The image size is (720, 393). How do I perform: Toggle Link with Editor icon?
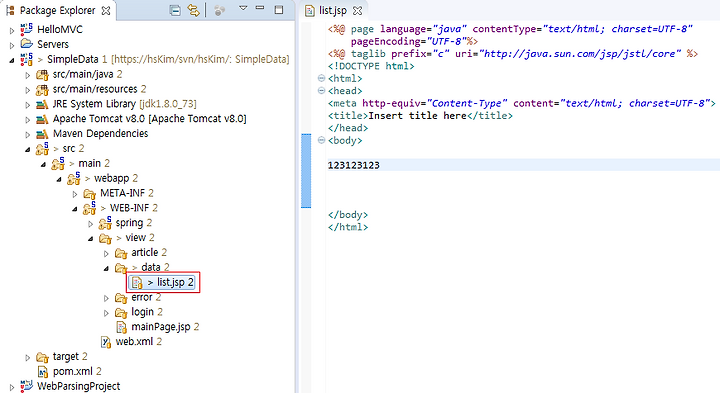pyautogui.click(x=193, y=10)
